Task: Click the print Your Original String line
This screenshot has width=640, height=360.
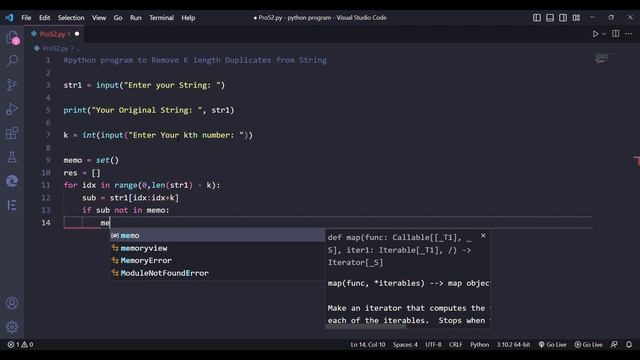Action: pos(149,110)
